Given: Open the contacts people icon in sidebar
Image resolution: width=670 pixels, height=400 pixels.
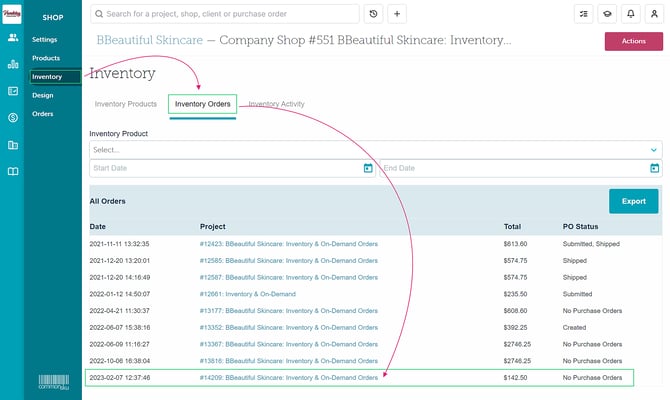Looking at the screenshot, I should point(13,38).
